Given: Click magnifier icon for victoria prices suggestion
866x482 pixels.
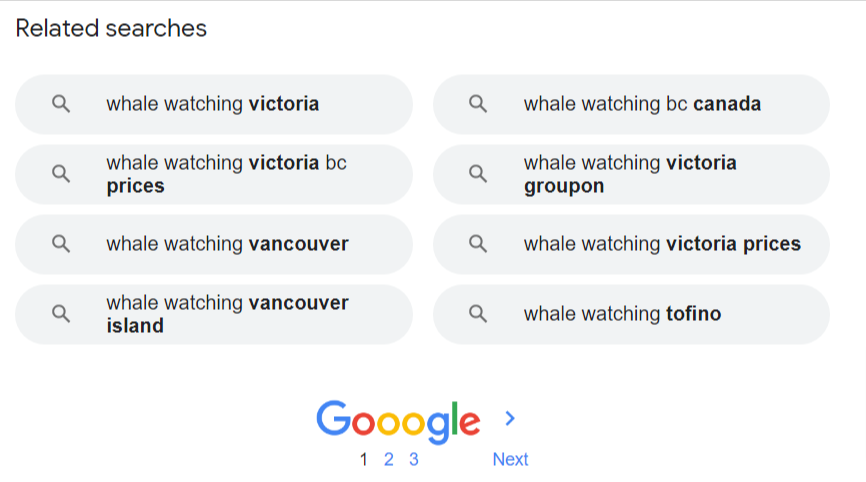Looking at the screenshot, I should (478, 244).
